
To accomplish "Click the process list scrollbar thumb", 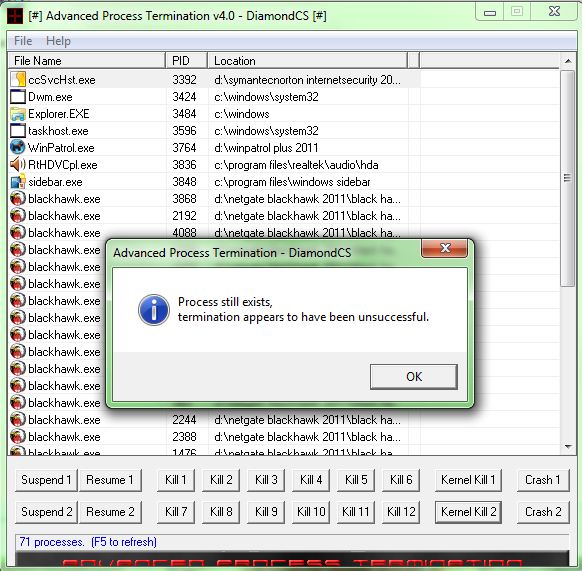I will [567, 178].
